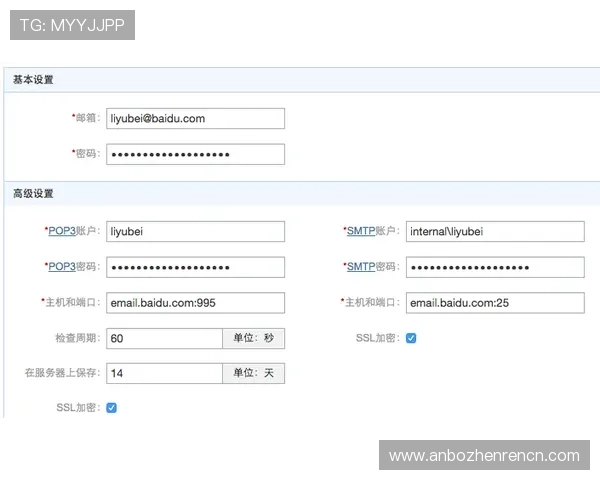Click the 检查周期 field showing 60
600x480 pixels.
(x=164, y=338)
